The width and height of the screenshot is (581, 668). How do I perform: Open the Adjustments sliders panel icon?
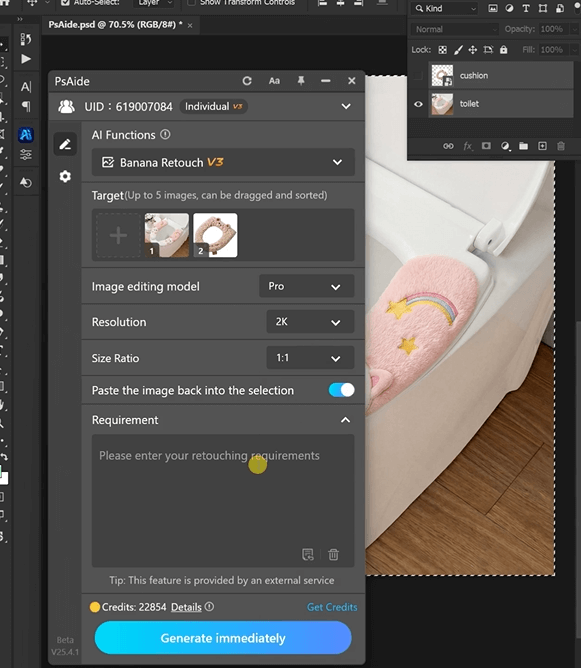click(x=26, y=154)
